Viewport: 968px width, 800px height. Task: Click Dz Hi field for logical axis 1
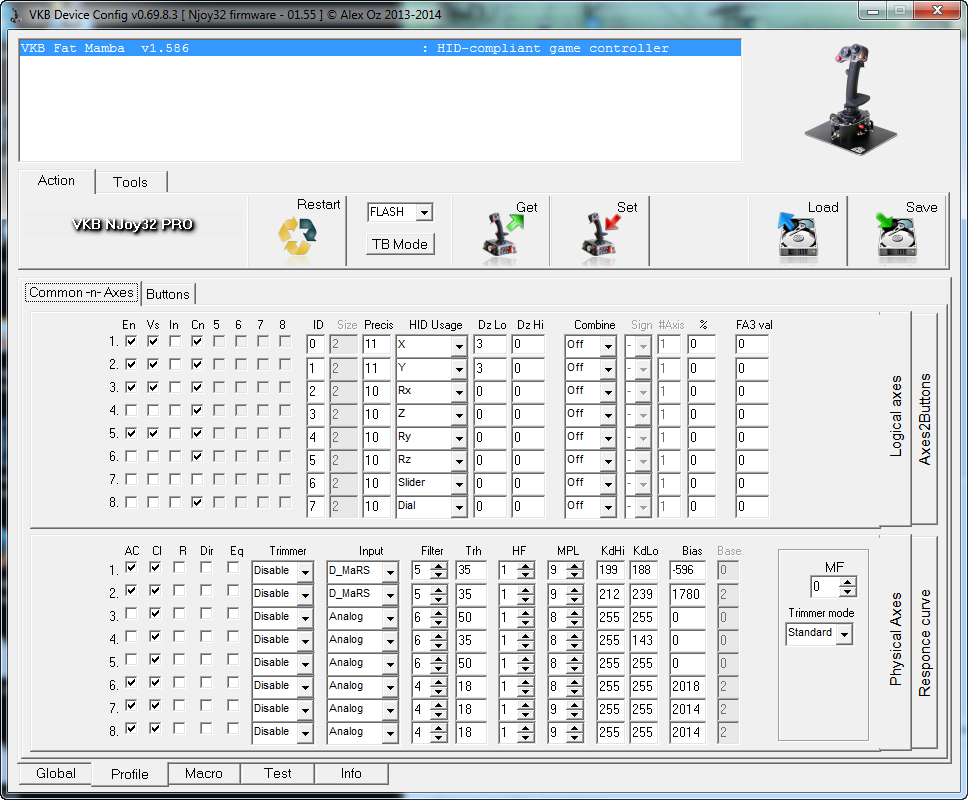click(x=528, y=345)
